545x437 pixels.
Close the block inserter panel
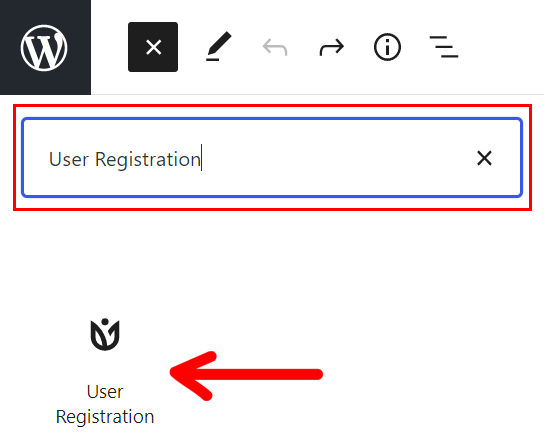[x=153, y=47]
